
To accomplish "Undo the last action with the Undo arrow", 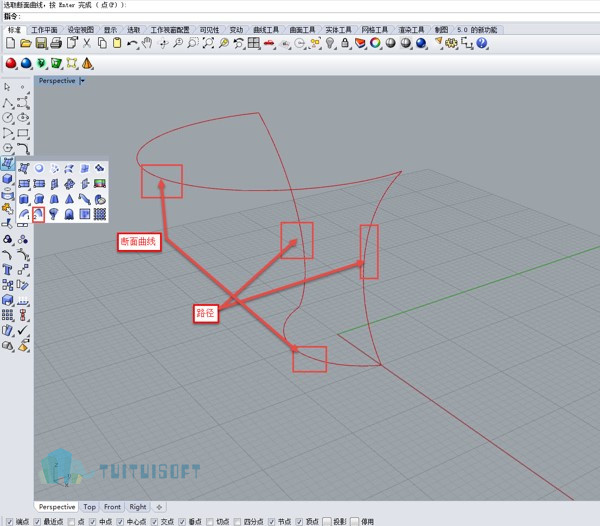I will [132, 44].
